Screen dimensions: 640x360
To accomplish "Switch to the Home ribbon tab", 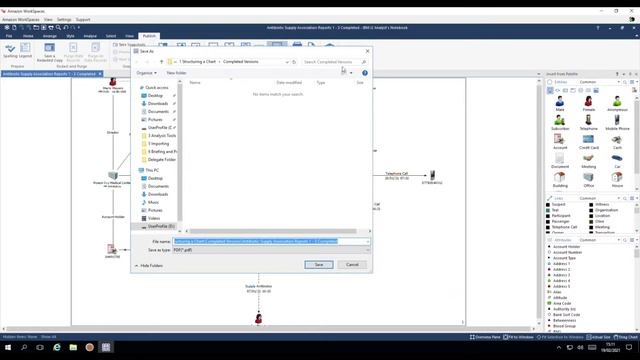I will (28, 36).
